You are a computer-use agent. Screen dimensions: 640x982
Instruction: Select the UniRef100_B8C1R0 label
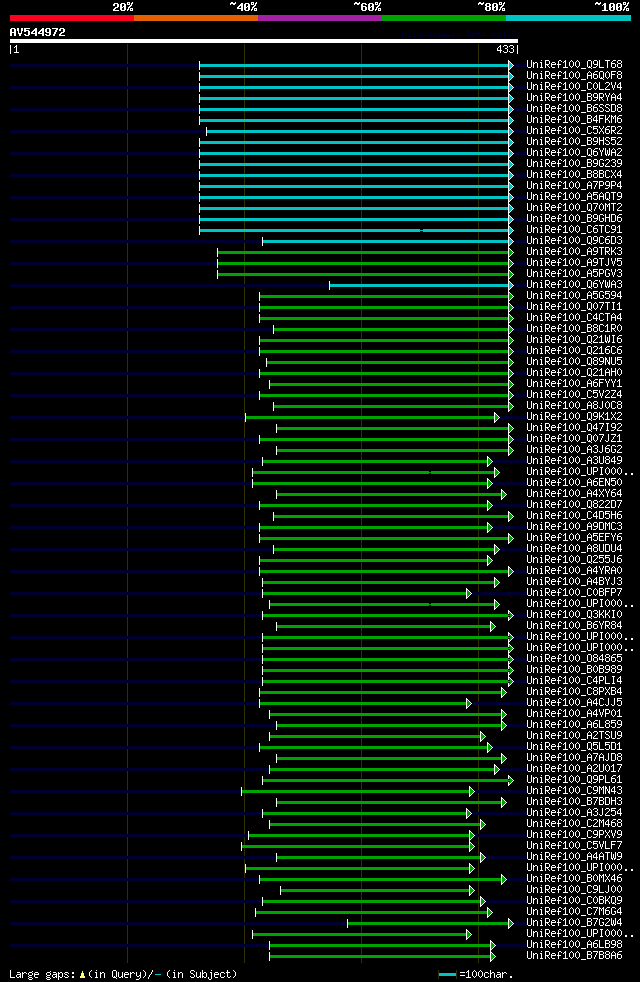pos(574,329)
